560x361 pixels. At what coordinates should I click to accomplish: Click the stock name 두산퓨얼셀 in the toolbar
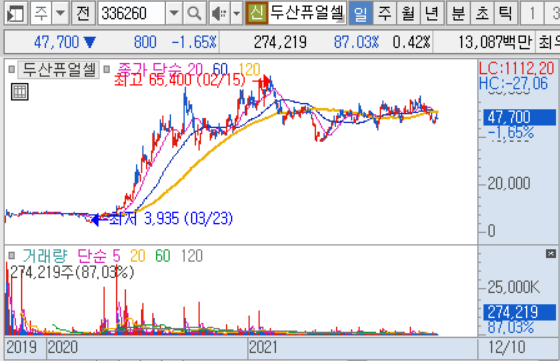click(307, 13)
